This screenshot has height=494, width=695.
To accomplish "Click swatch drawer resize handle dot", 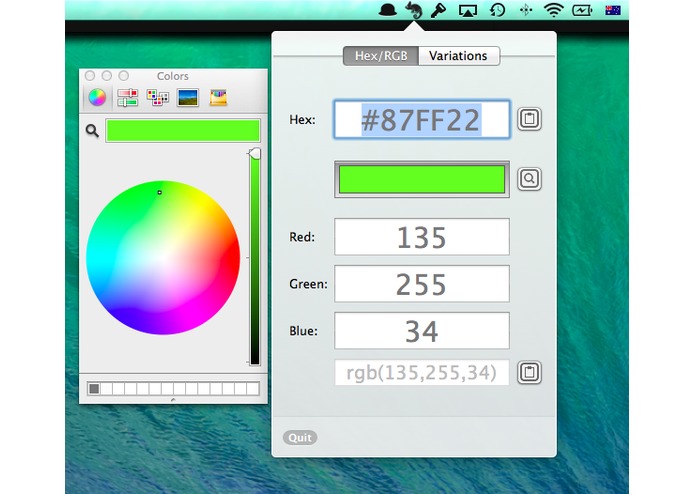I will coord(173,400).
